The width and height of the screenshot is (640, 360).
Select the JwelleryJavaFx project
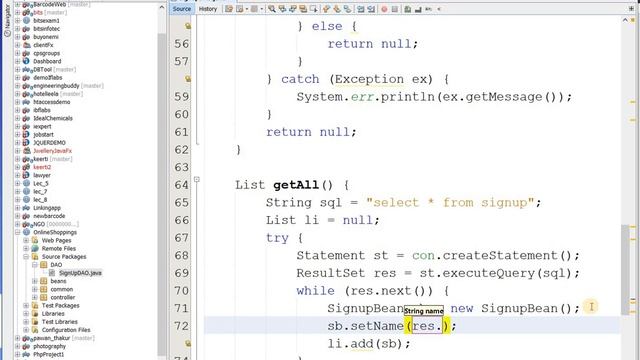coord(52,151)
